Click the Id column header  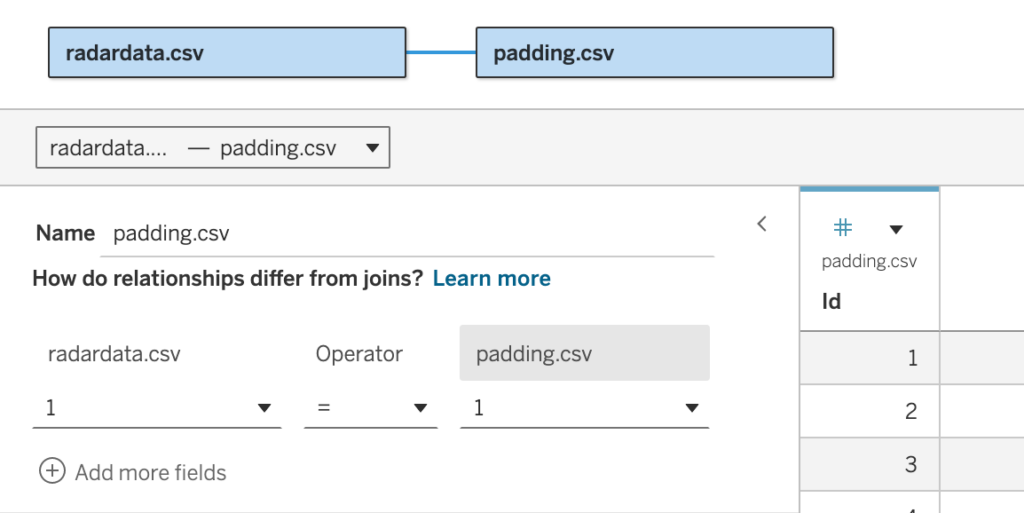pos(832,301)
